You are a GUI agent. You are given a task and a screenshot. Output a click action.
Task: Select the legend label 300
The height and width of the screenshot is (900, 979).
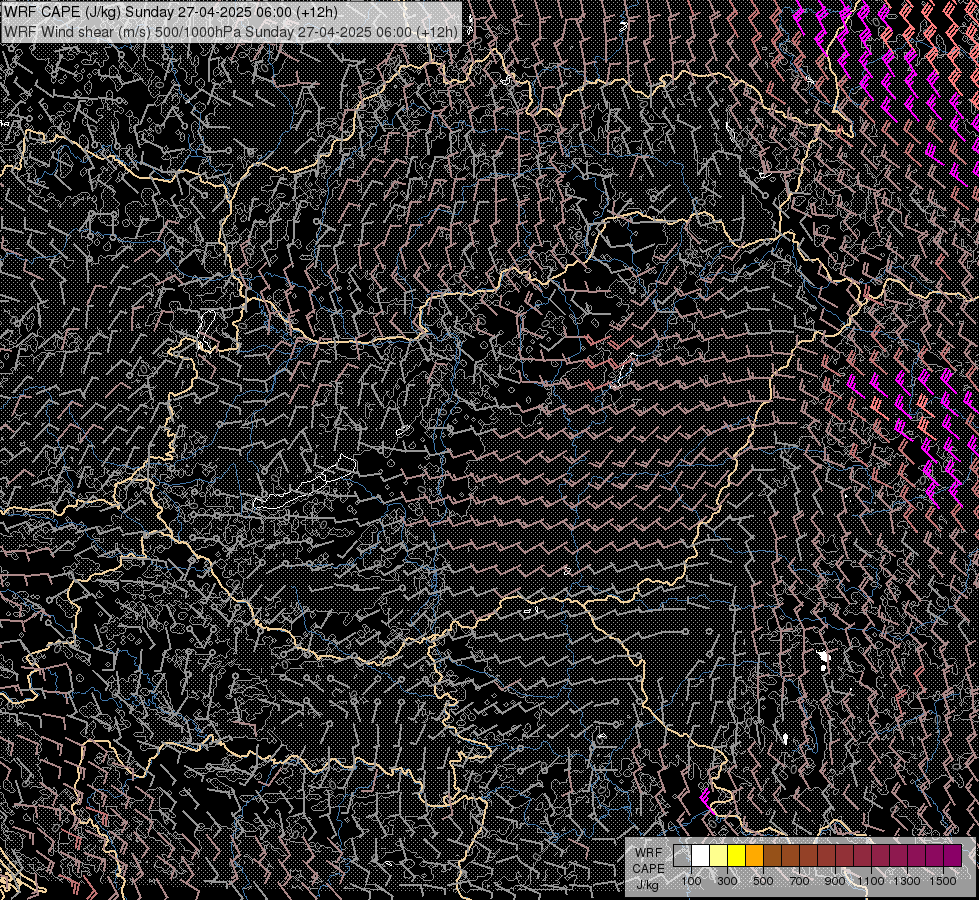(727, 881)
